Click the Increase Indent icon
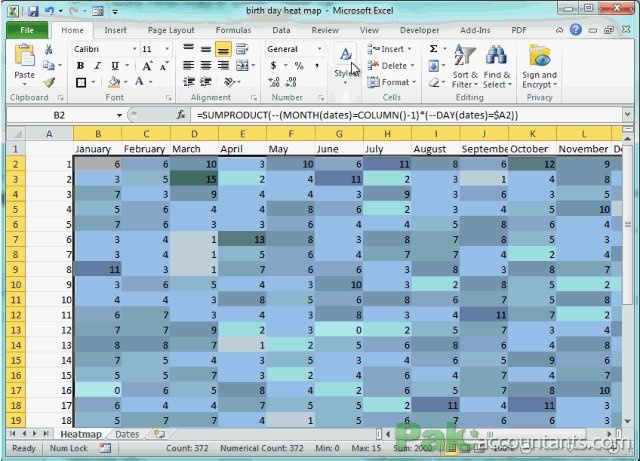640x461 pixels. pos(205,82)
